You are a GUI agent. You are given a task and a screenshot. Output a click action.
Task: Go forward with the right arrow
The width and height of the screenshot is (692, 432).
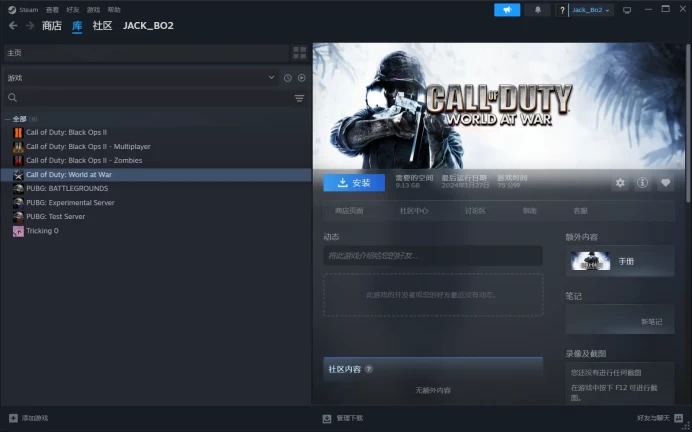coord(30,26)
